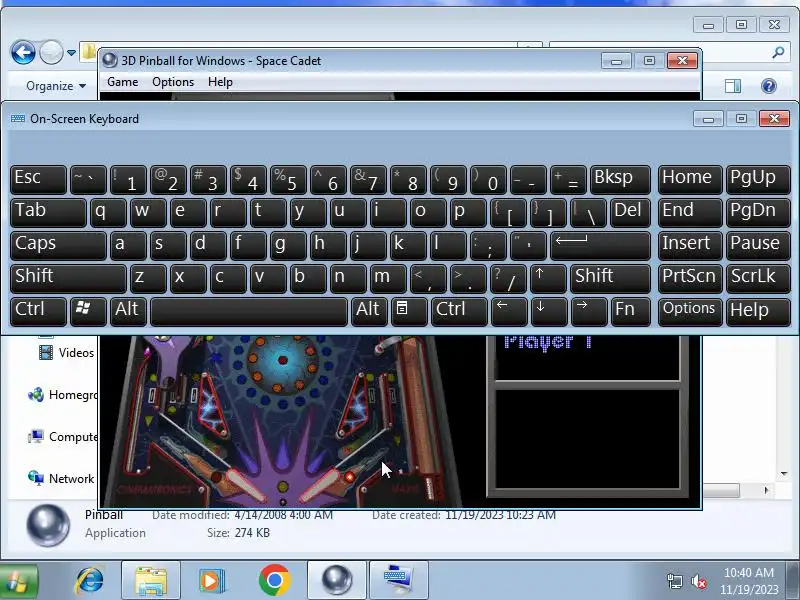Toggle the left Ctrl key
Image resolution: width=800 pixels, height=600 pixels.
pyautogui.click(x=38, y=311)
